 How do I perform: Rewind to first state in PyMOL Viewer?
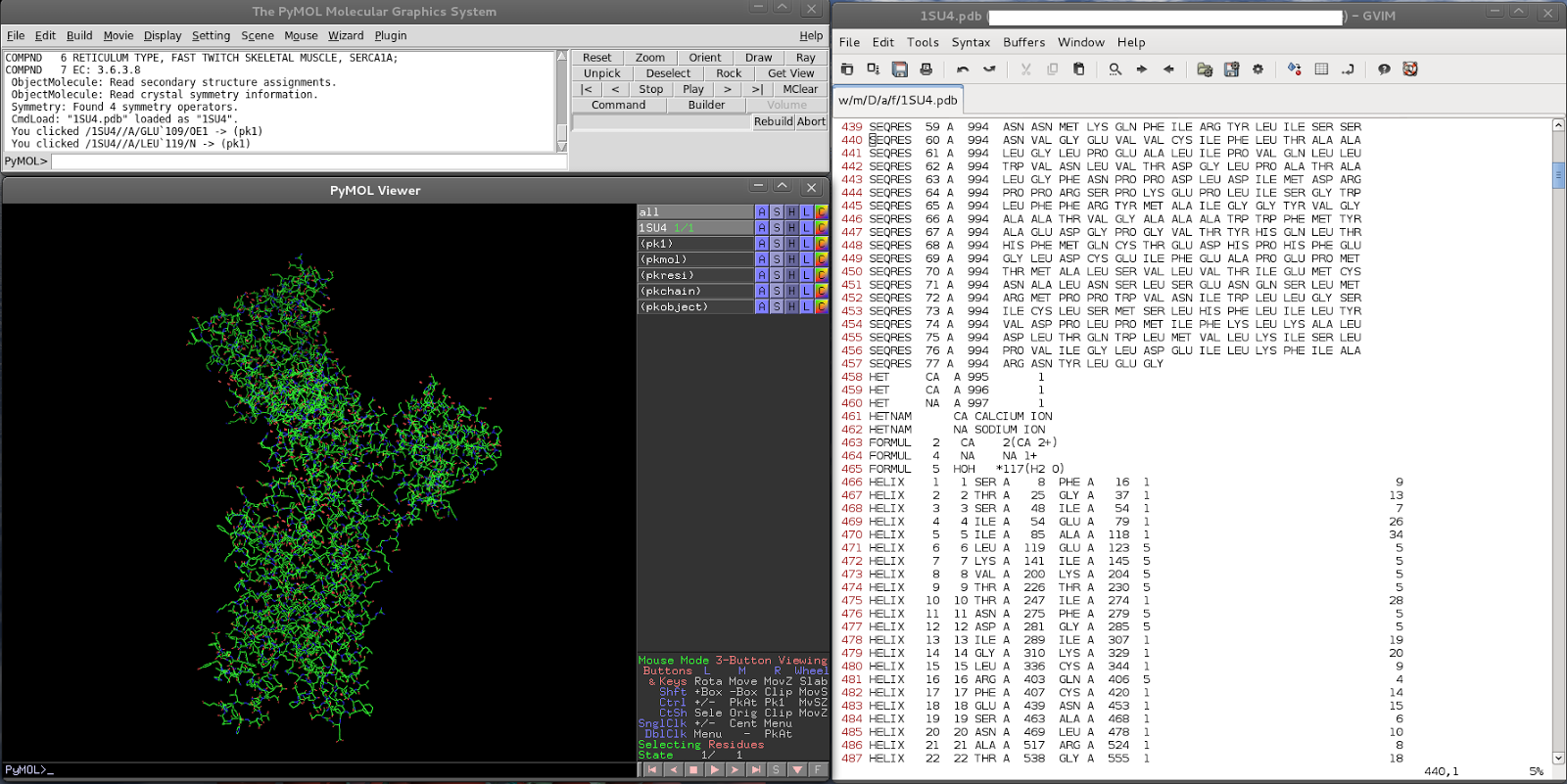(x=652, y=770)
